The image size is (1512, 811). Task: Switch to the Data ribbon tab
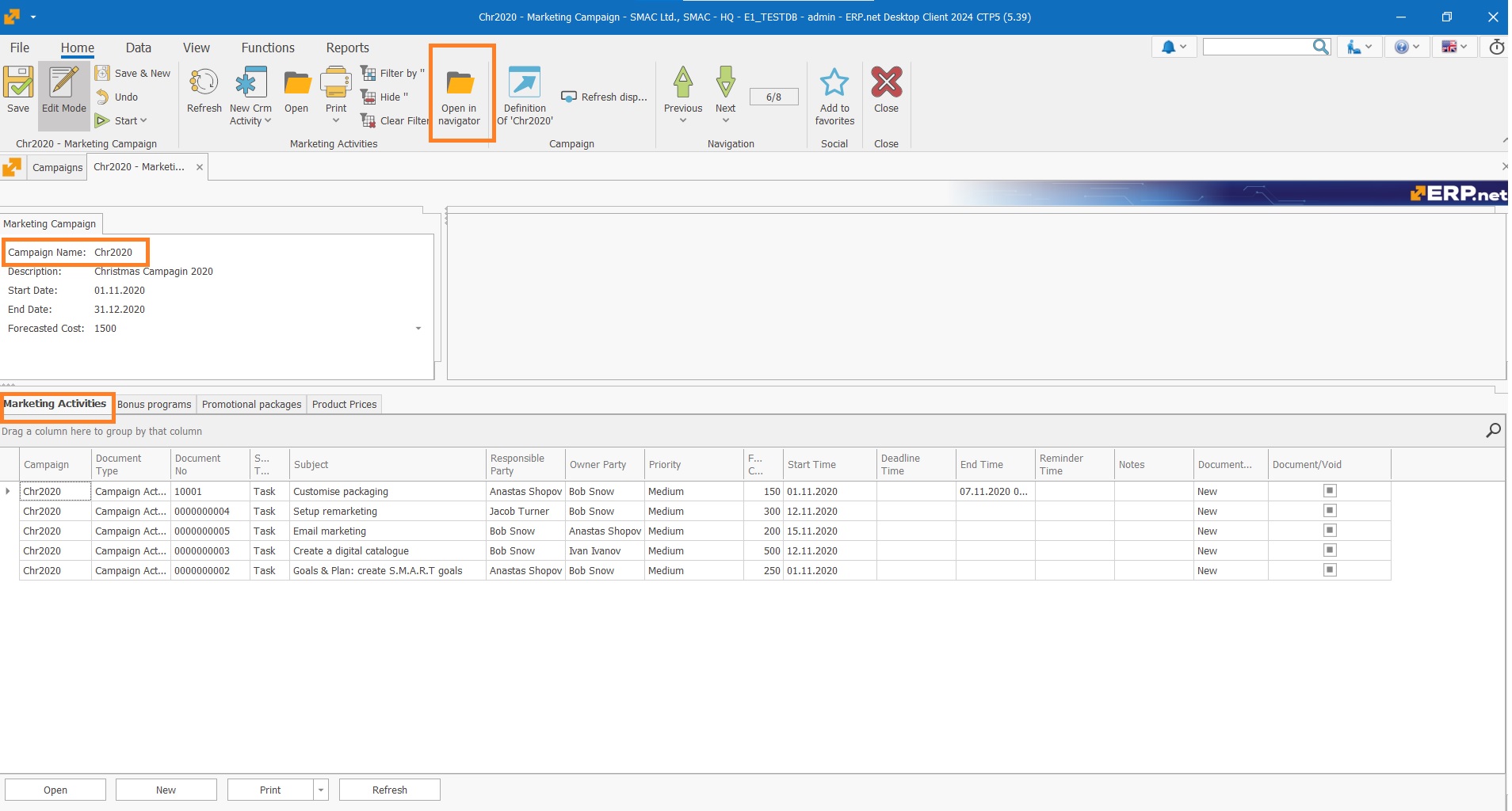click(x=138, y=48)
